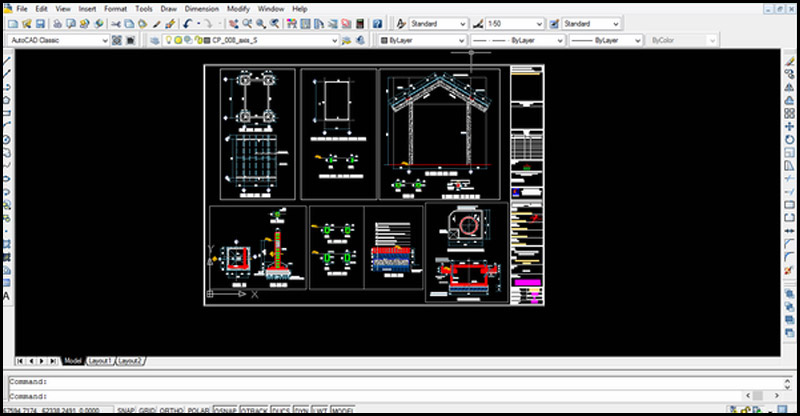Viewport: 800px width, 416px height.
Task: Select the Multiline Text A tool
Action: pyautogui.click(x=7, y=296)
